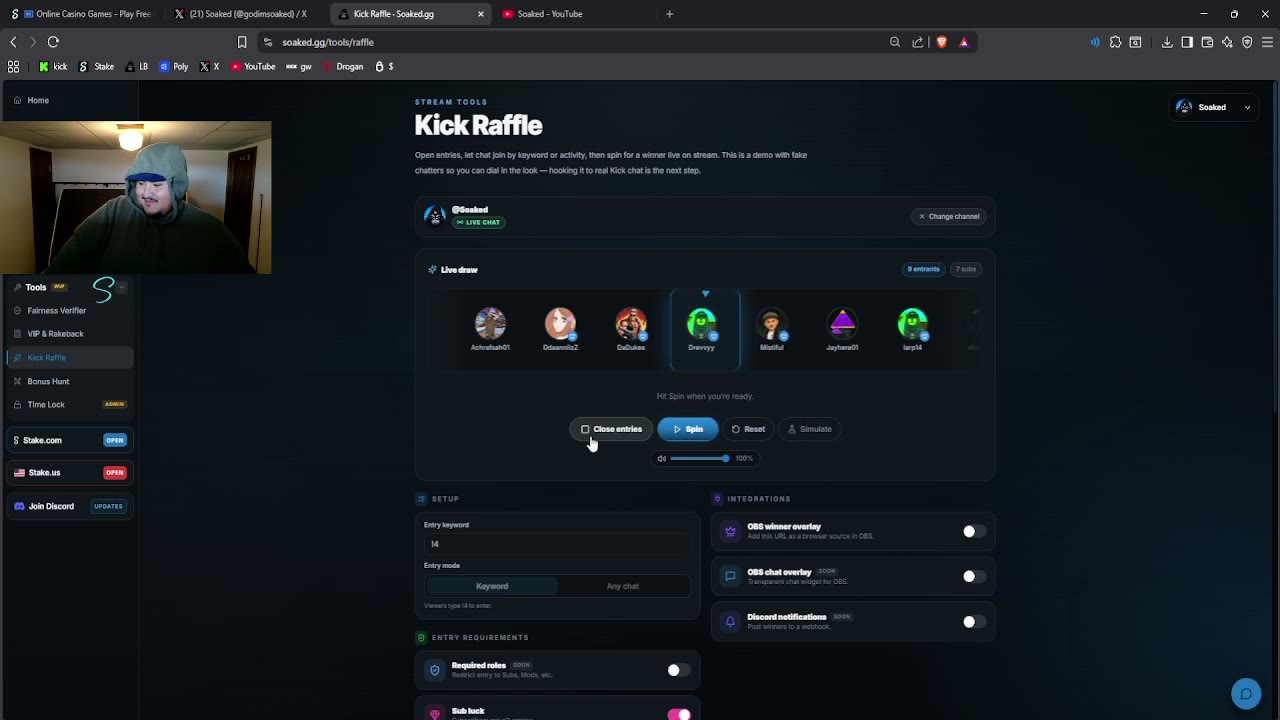Open a new browser tab
The height and width of the screenshot is (720, 1280).
669,14
